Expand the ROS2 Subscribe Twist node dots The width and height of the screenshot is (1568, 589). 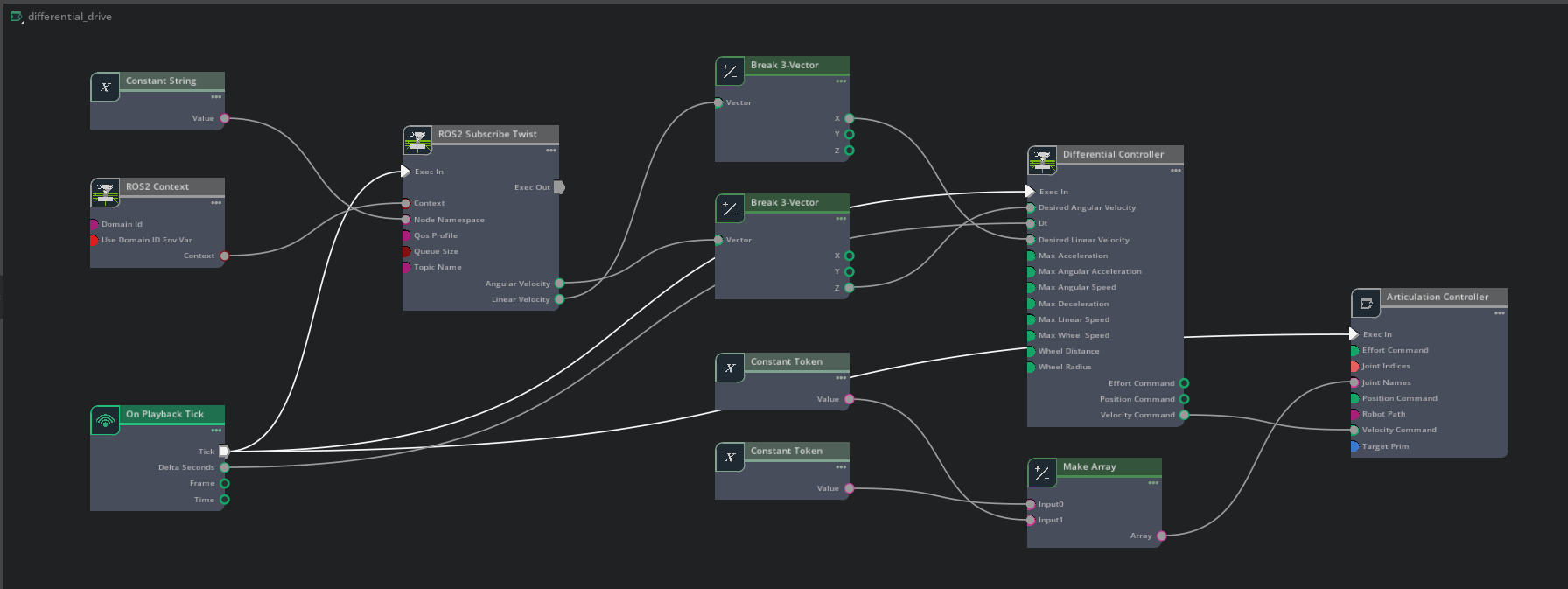tap(551, 151)
